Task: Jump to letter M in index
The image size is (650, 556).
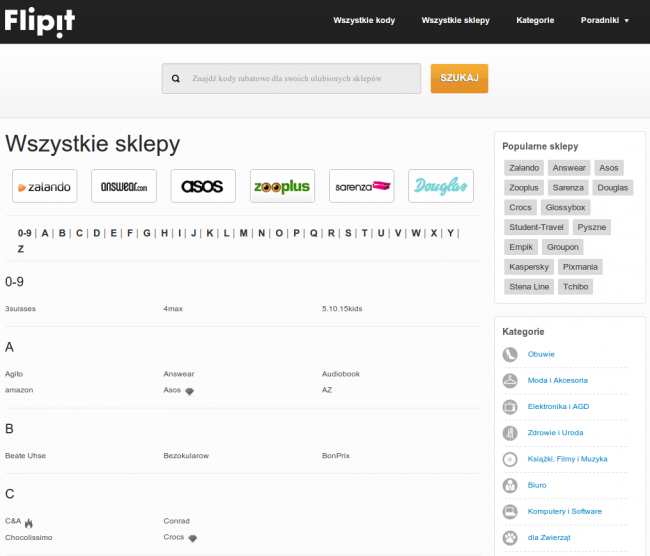Action: point(243,233)
